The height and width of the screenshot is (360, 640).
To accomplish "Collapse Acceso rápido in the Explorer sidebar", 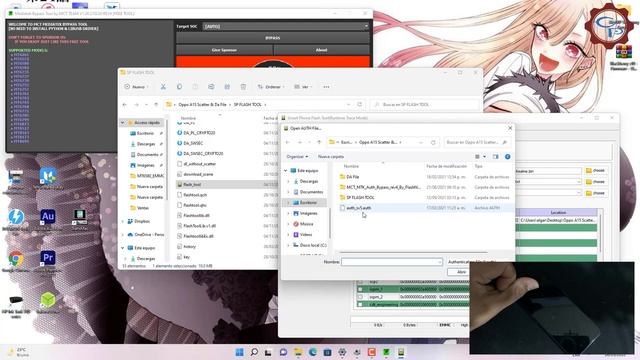I will pos(122,123).
